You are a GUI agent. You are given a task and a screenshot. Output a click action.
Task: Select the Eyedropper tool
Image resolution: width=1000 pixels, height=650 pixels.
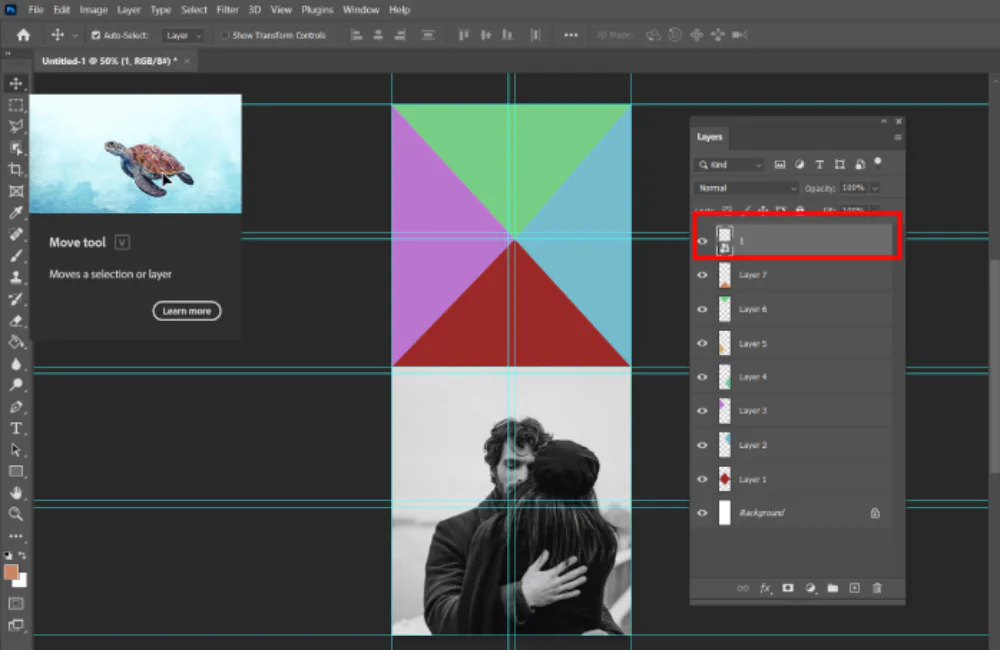coord(16,213)
